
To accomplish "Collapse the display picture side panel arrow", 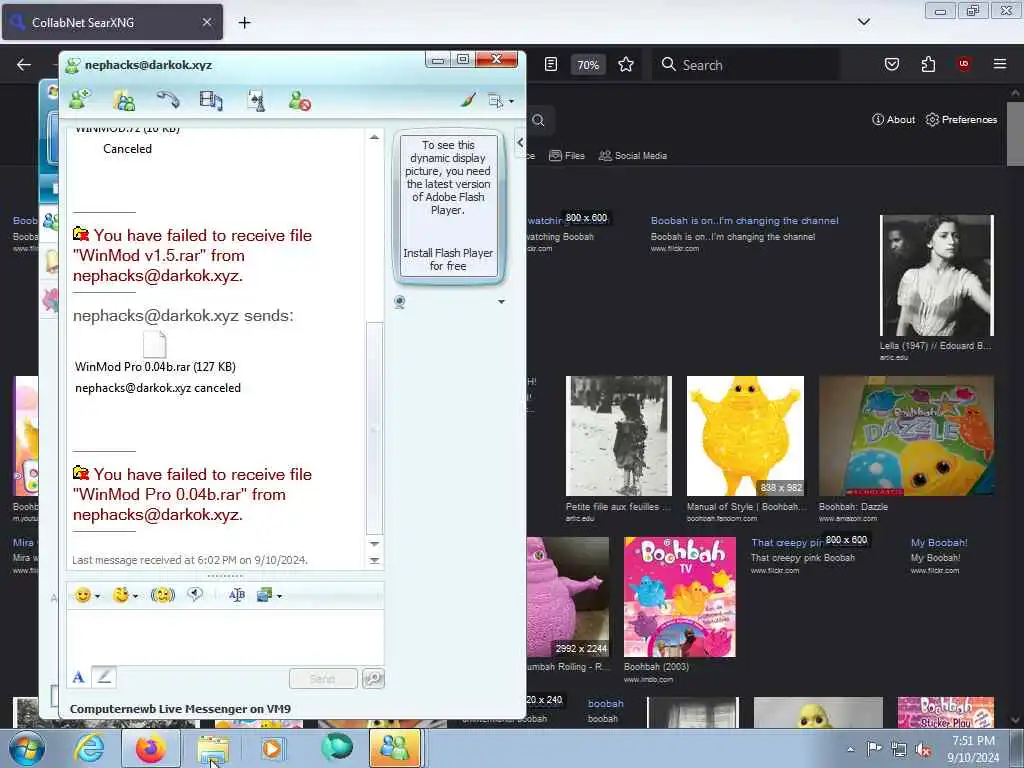I will 520,142.
